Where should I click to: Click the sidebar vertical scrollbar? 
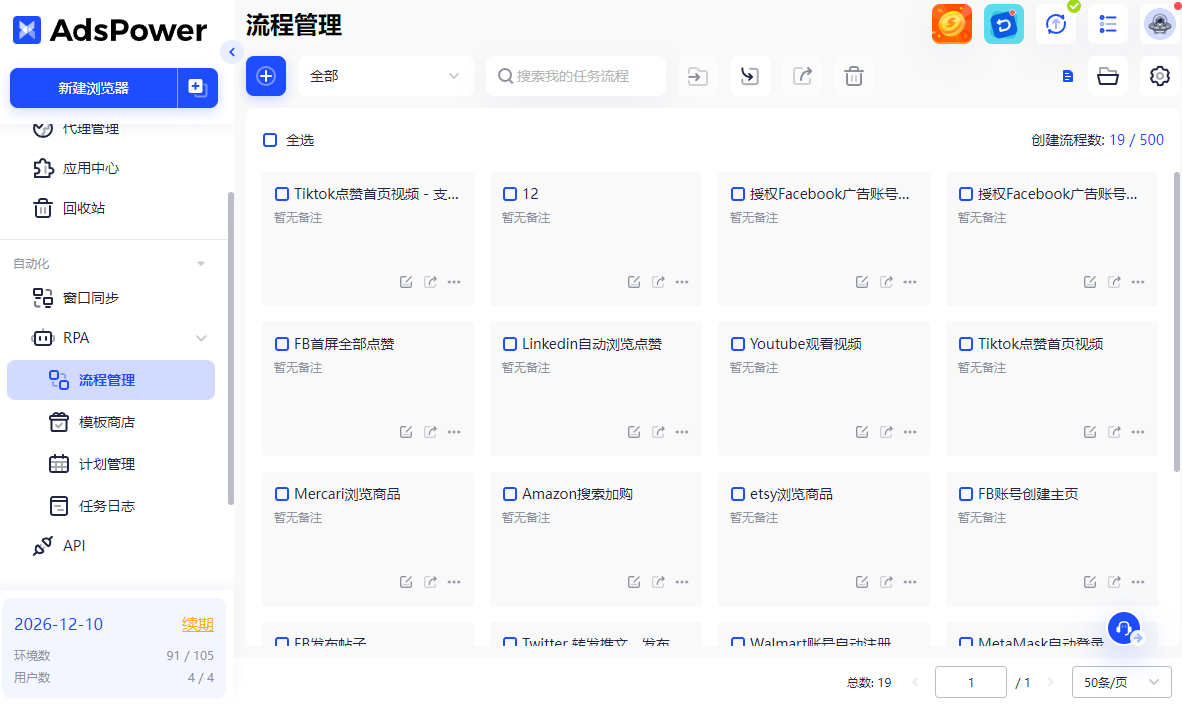tap(231, 348)
